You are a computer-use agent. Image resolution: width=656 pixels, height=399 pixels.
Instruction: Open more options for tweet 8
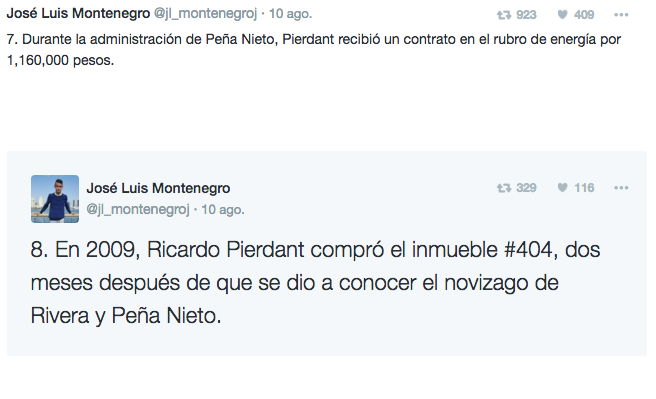pyautogui.click(x=621, y=188)
